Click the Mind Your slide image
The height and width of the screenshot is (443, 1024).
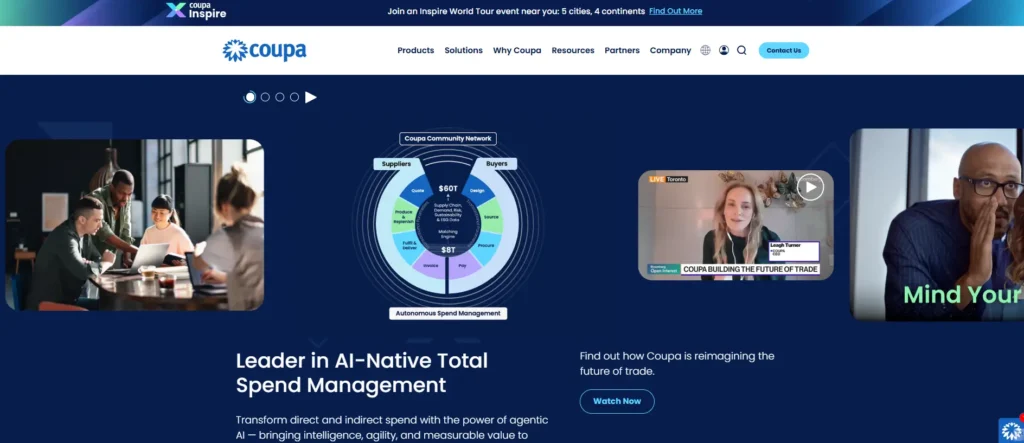point(937,225)
